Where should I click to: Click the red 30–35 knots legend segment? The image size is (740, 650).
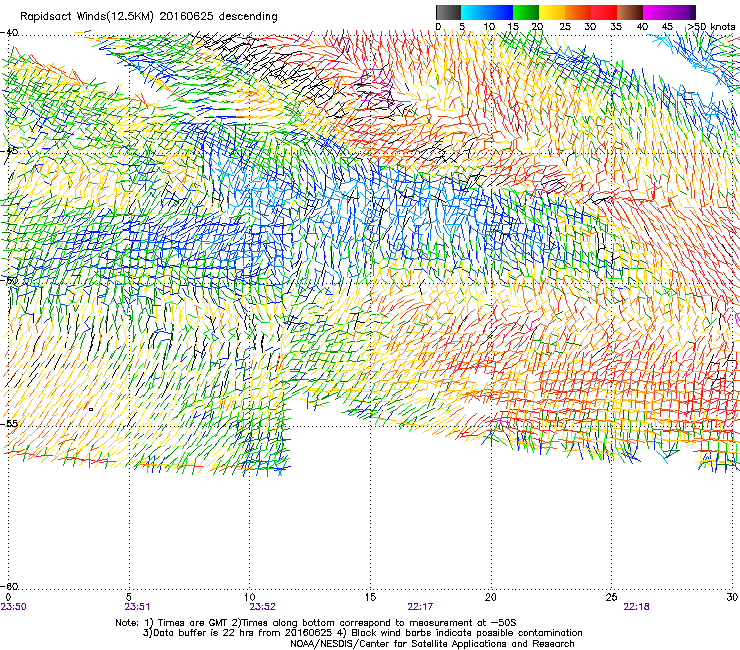click(x=604, y=12)
